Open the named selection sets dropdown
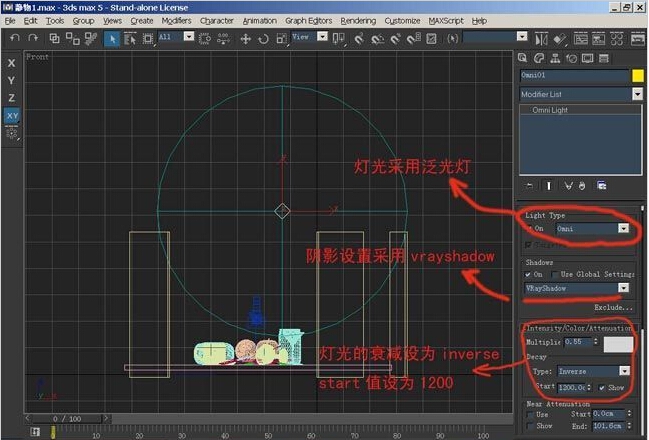 (x=522, y=37)
